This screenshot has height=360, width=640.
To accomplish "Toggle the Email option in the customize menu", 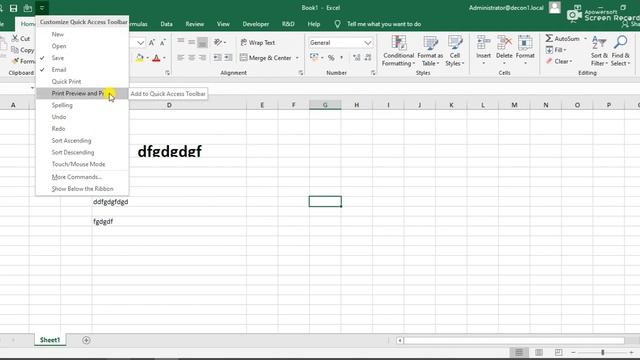I will point(82,70).
